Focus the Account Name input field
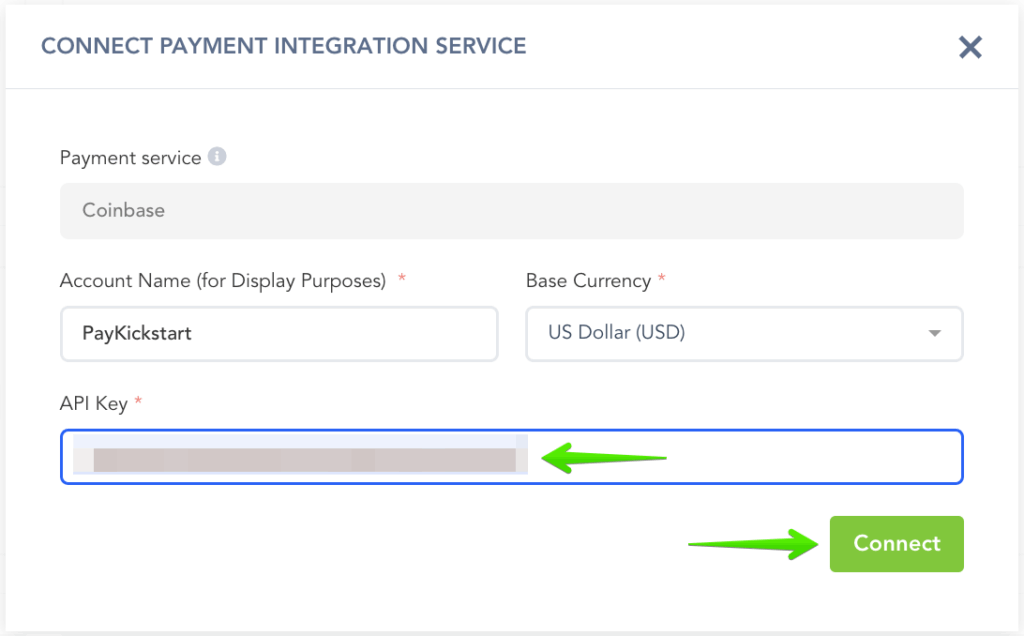 pos(278,334)
